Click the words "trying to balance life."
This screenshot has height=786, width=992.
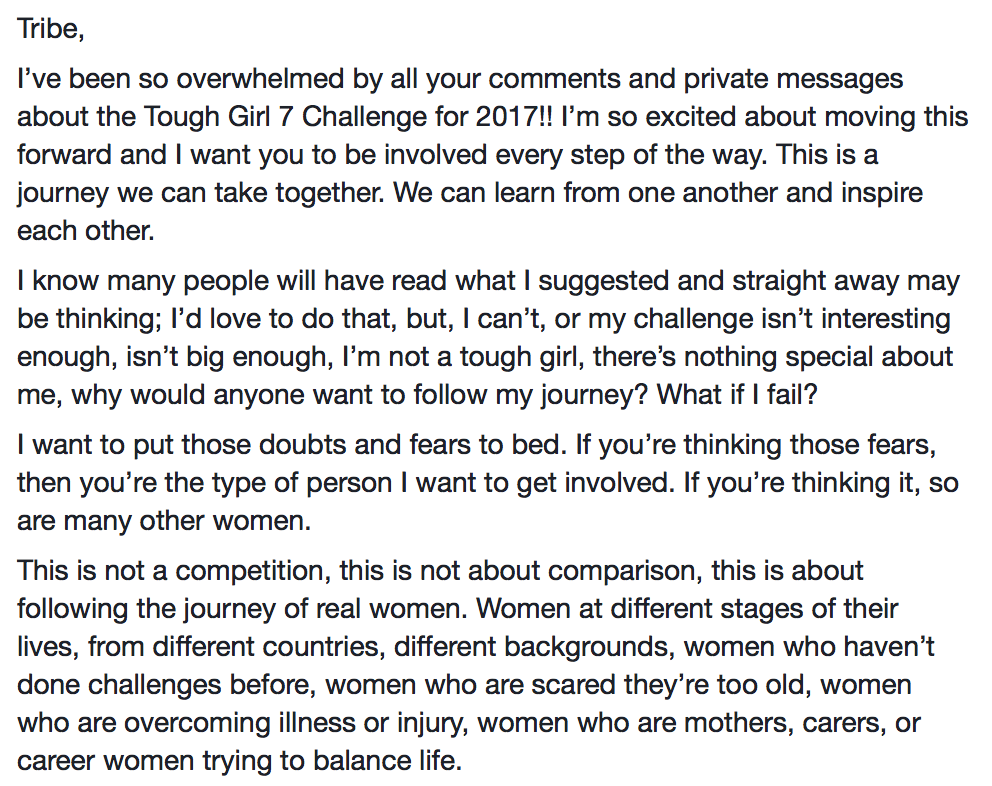(332, 761)
